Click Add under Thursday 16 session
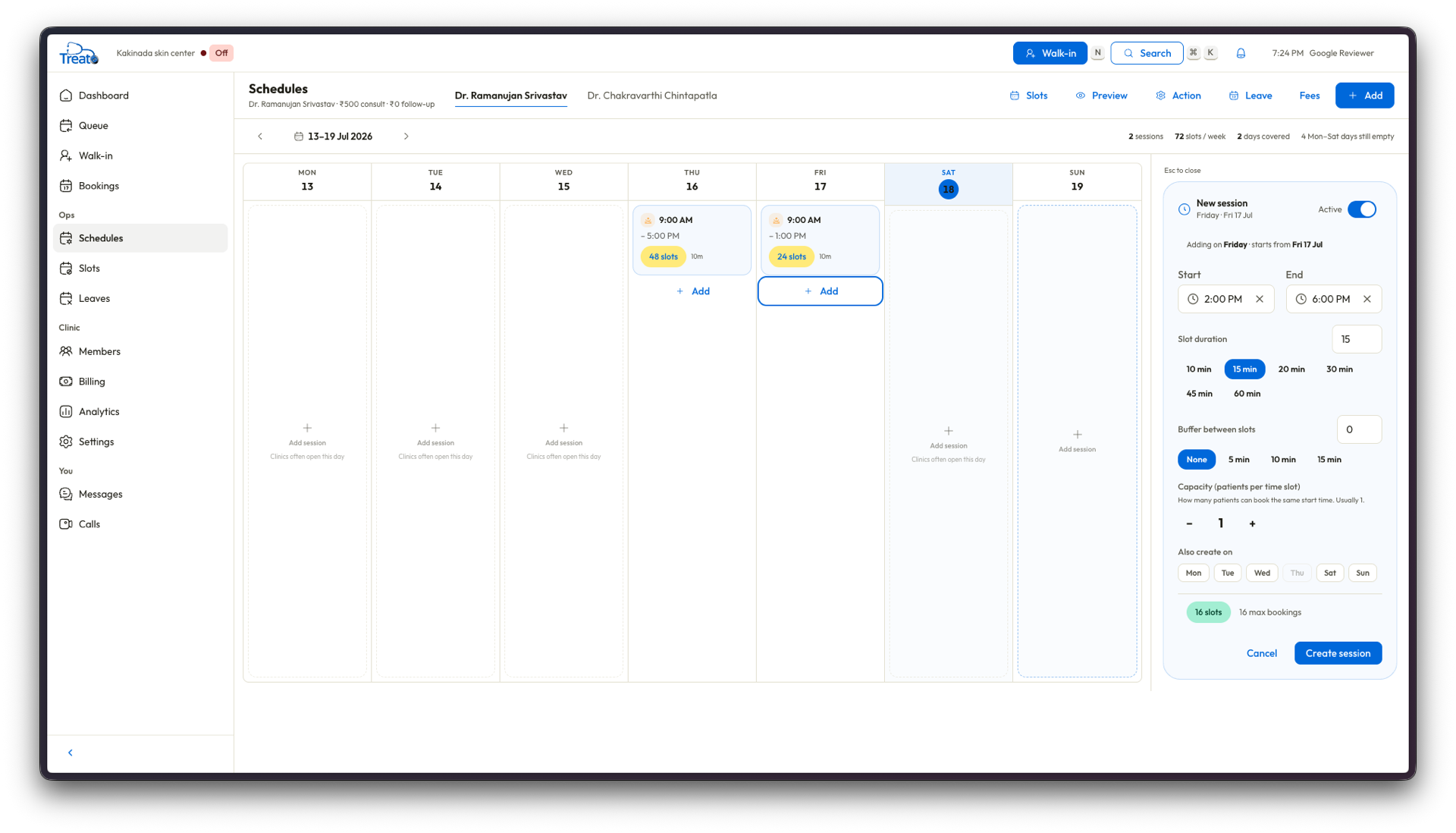 click(x=692, y=291)
